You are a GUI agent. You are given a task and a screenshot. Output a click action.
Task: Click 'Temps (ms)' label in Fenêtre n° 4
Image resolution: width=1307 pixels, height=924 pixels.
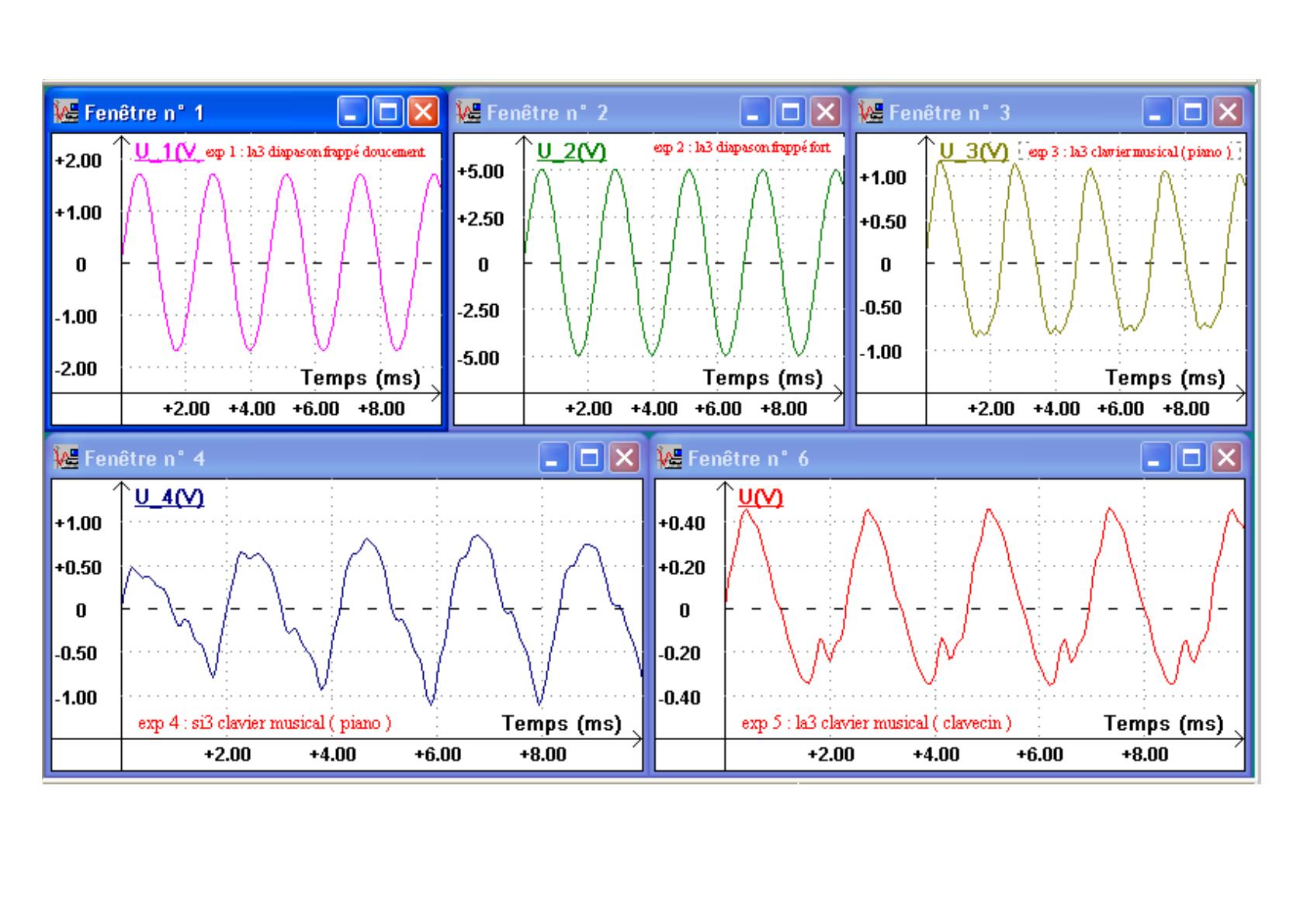click(x=562, y=724)
